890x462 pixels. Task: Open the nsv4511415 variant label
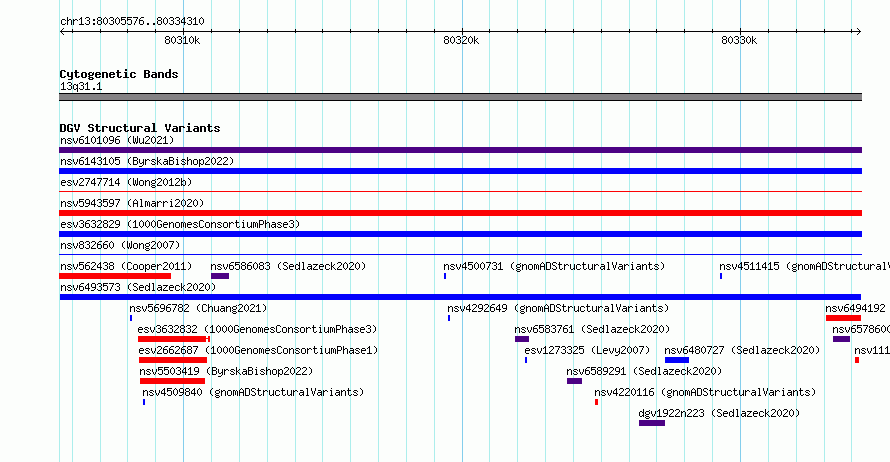click(x=804, y=266)
